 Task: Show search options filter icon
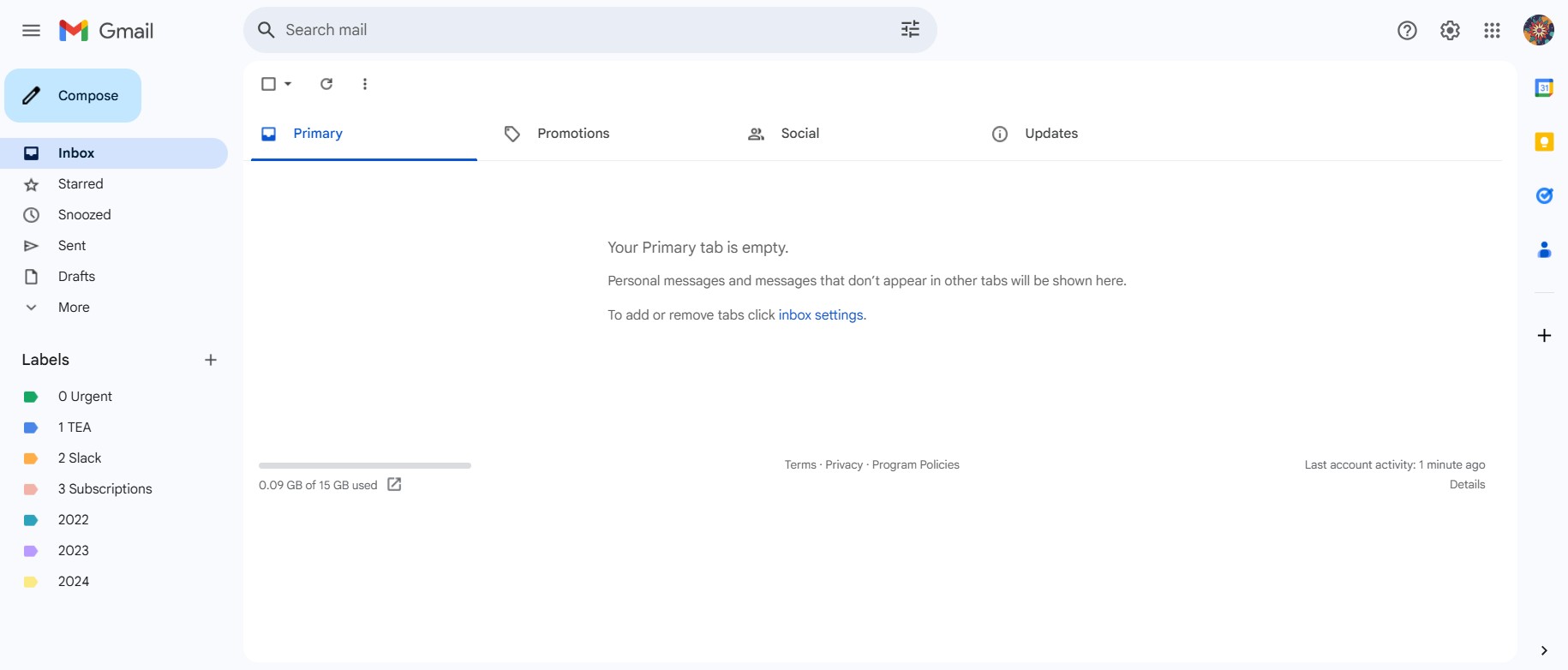(910, 30)
